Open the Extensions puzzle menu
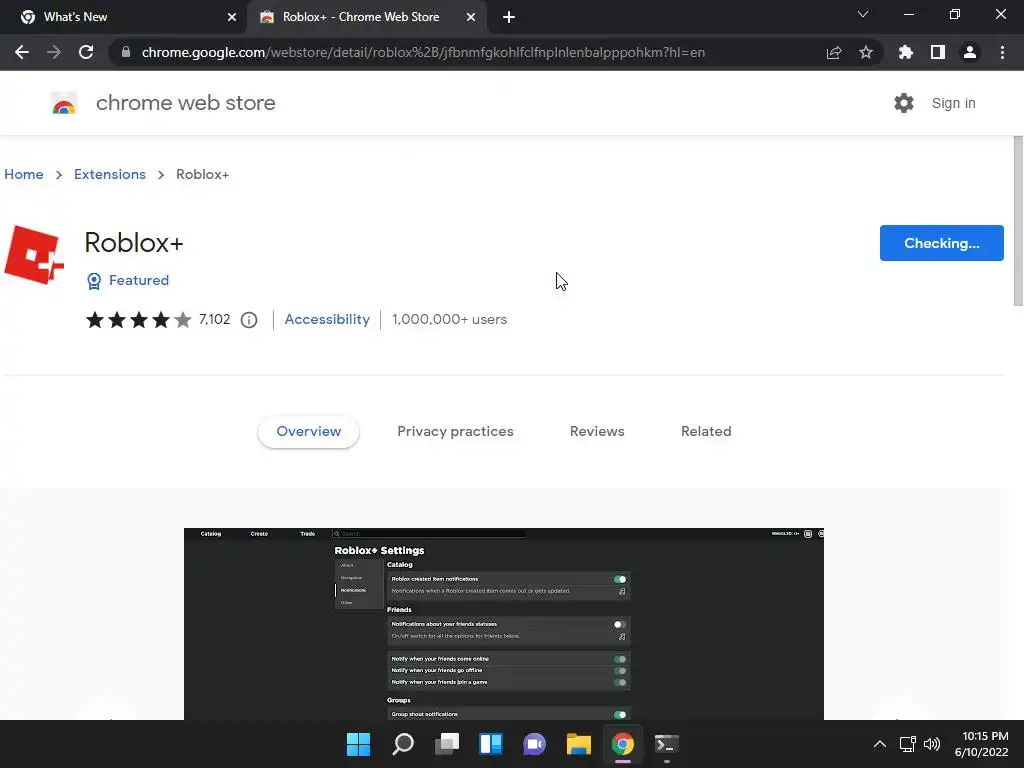The height and width of the screenshot is (768, 1024). pyautogui.click(x=906, y=52)
